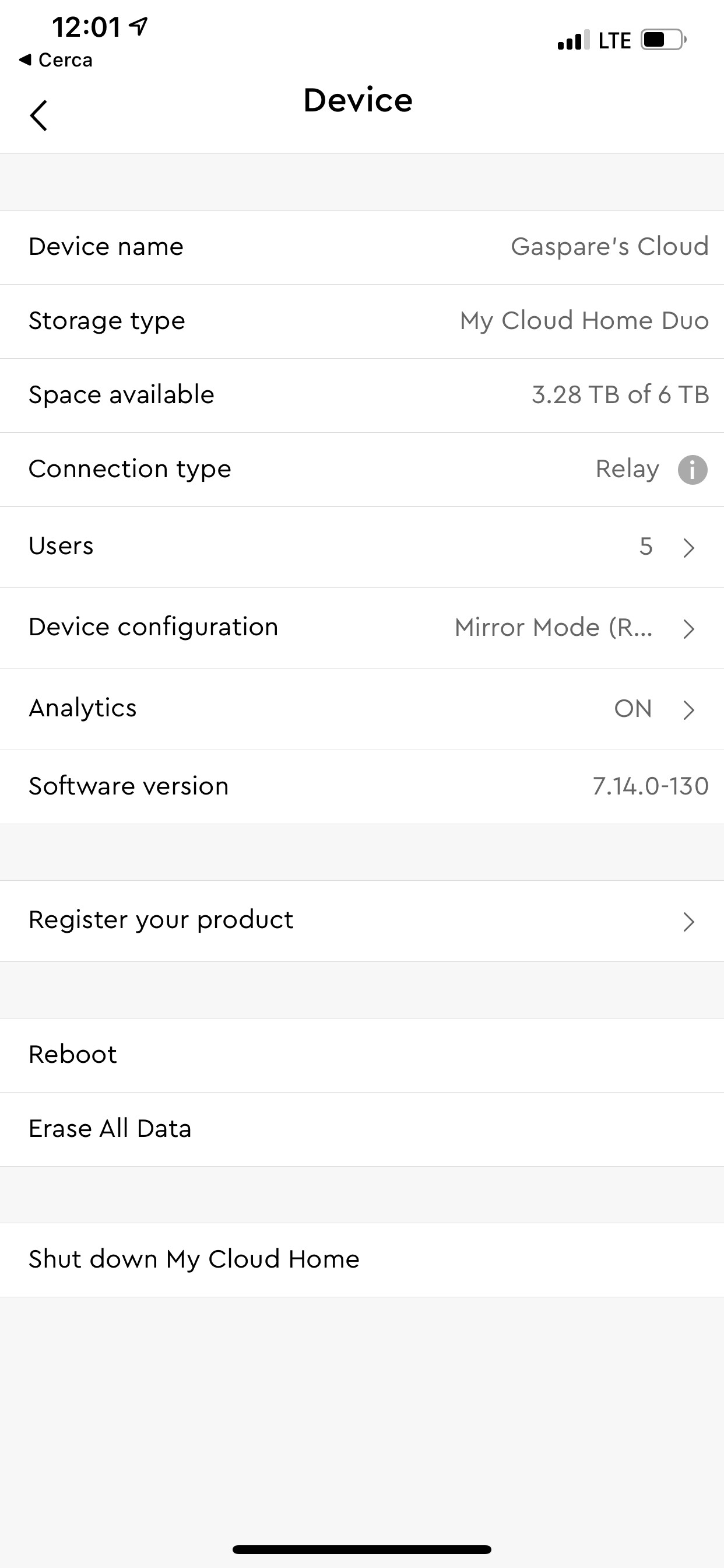The width and height of the screenshot is (724, 1568).
Task: Expand Device configuration chevron
Action: [x=688, y=628]
